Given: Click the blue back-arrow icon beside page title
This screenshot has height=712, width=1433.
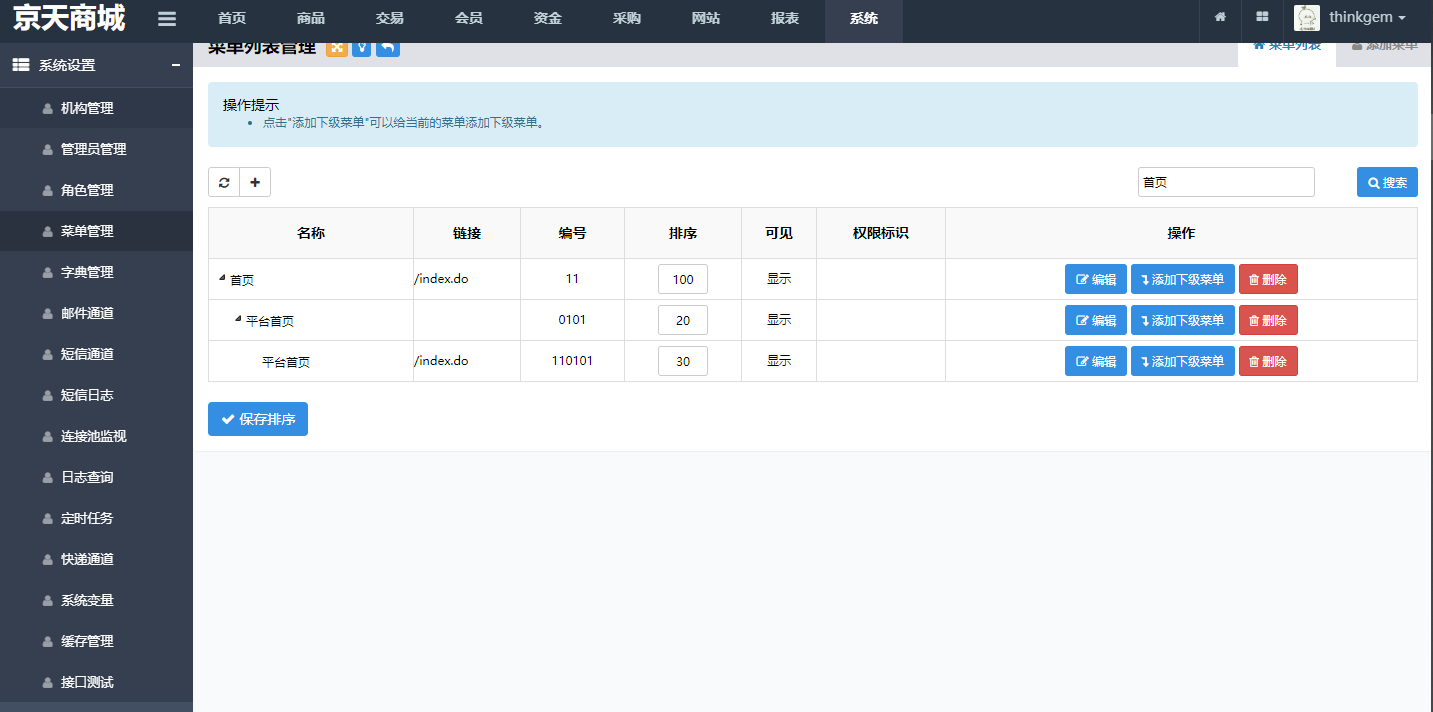Looking at the screenshot, I should pyautogui.click(x=388, y=47).
